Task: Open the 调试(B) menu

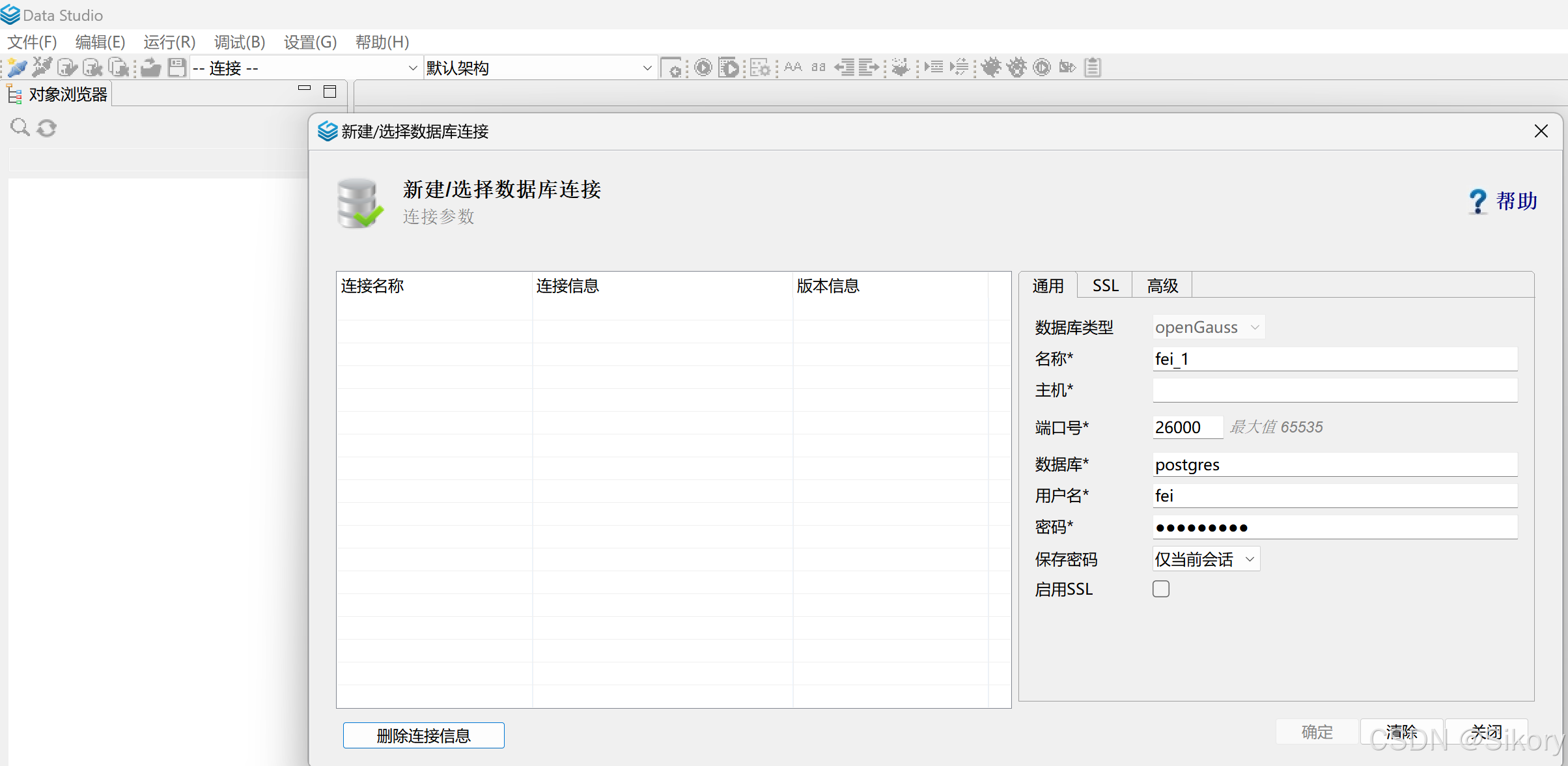Action: 240,42
